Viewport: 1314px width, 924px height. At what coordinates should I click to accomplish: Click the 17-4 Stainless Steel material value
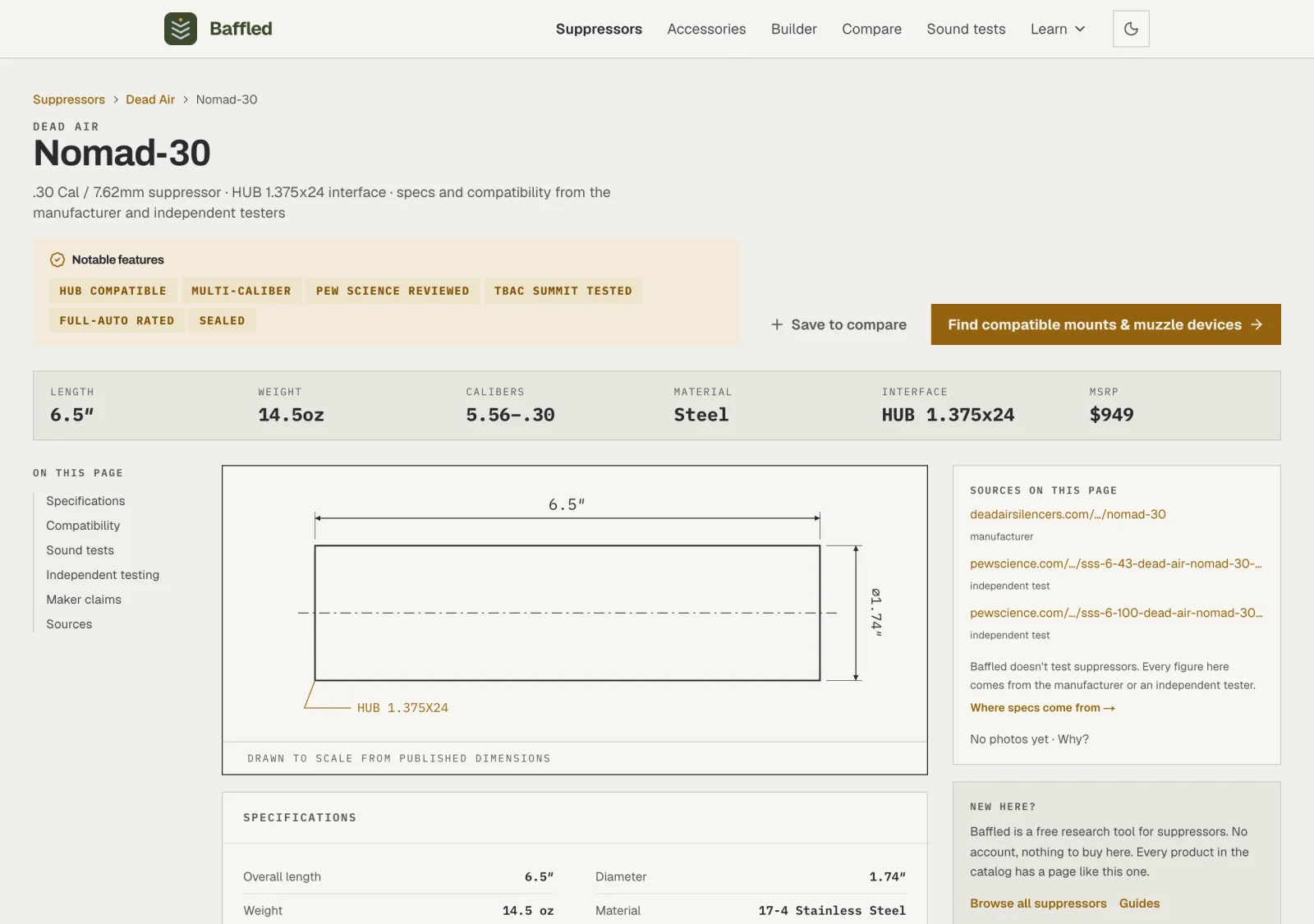click(832, 911)
